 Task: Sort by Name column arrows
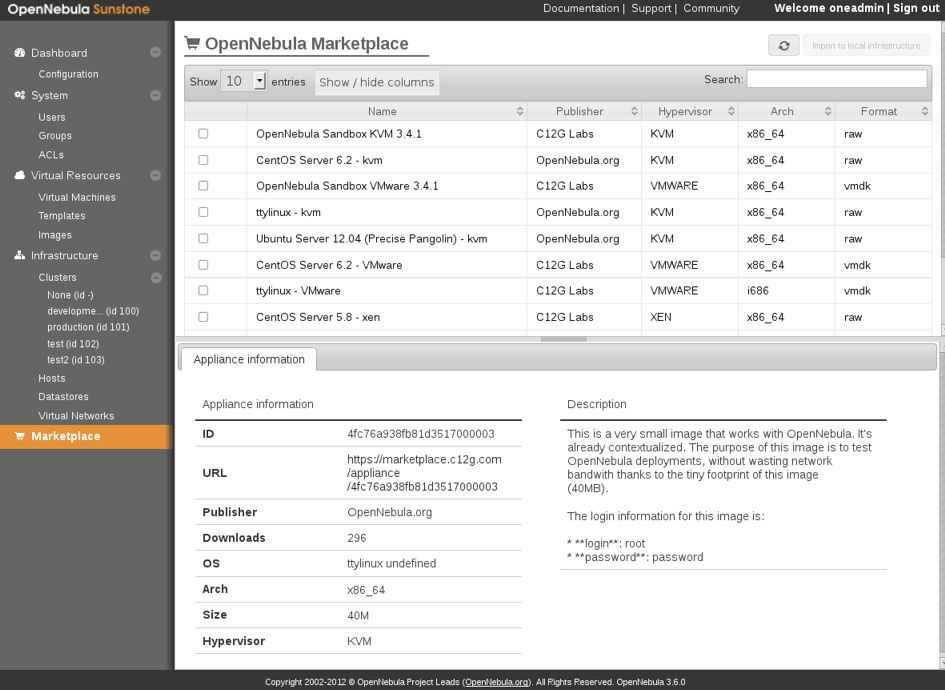tap(520, 111)
